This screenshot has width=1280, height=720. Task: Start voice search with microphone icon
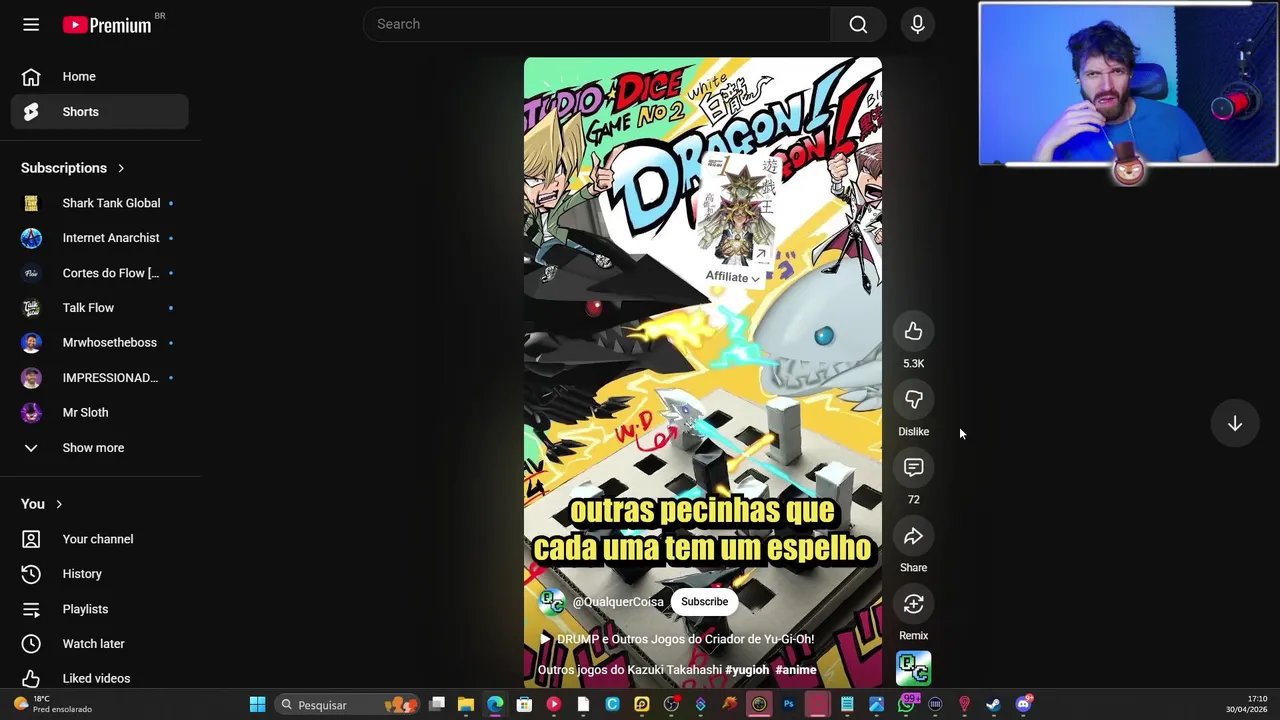918,24
